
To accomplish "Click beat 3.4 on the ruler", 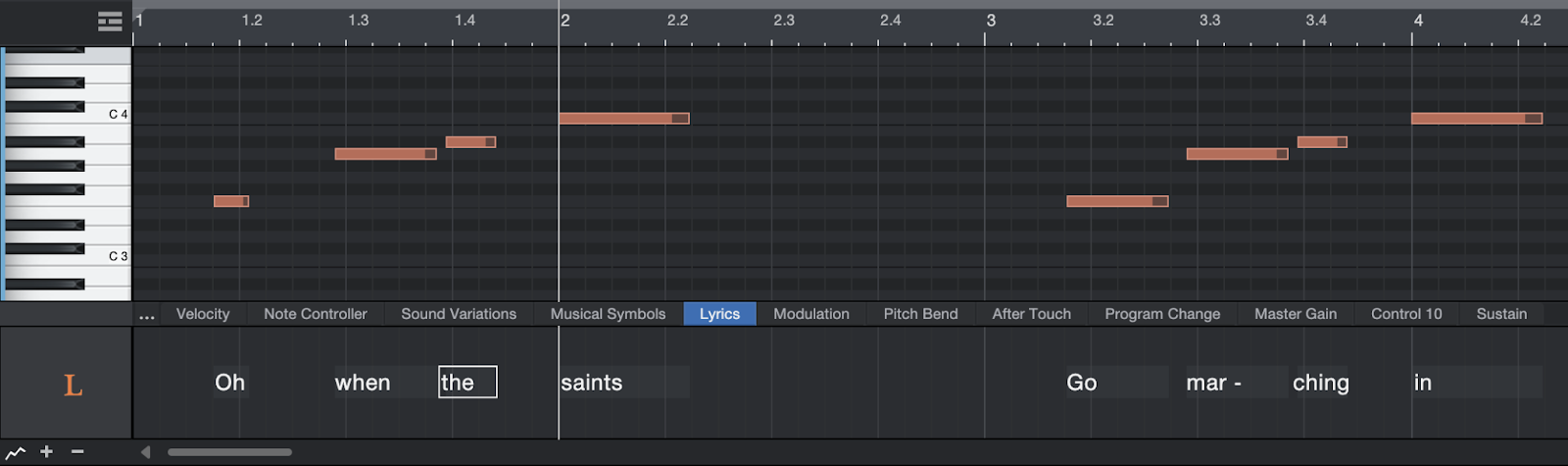I will (1316, 21).
